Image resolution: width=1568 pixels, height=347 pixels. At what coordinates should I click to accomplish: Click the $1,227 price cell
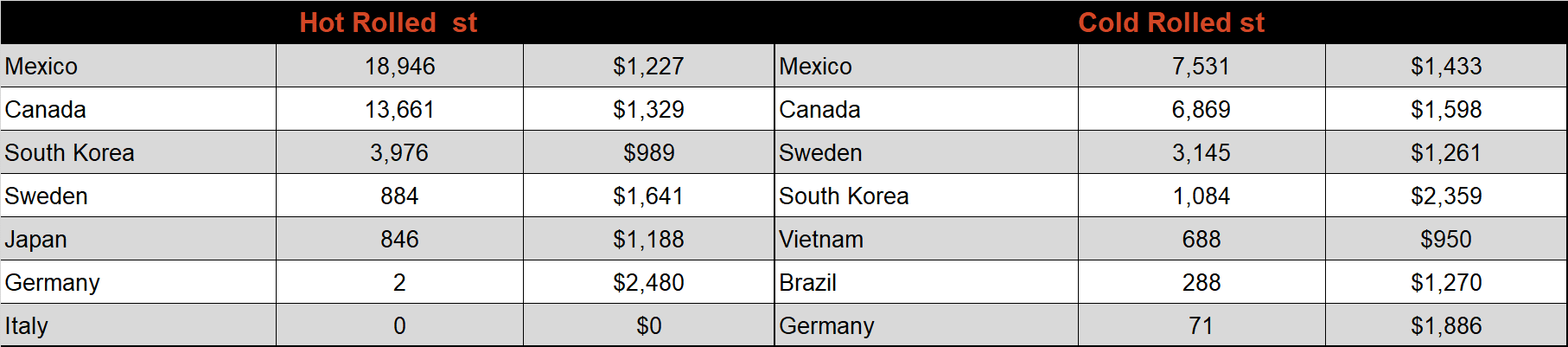(x=648, y=66)
